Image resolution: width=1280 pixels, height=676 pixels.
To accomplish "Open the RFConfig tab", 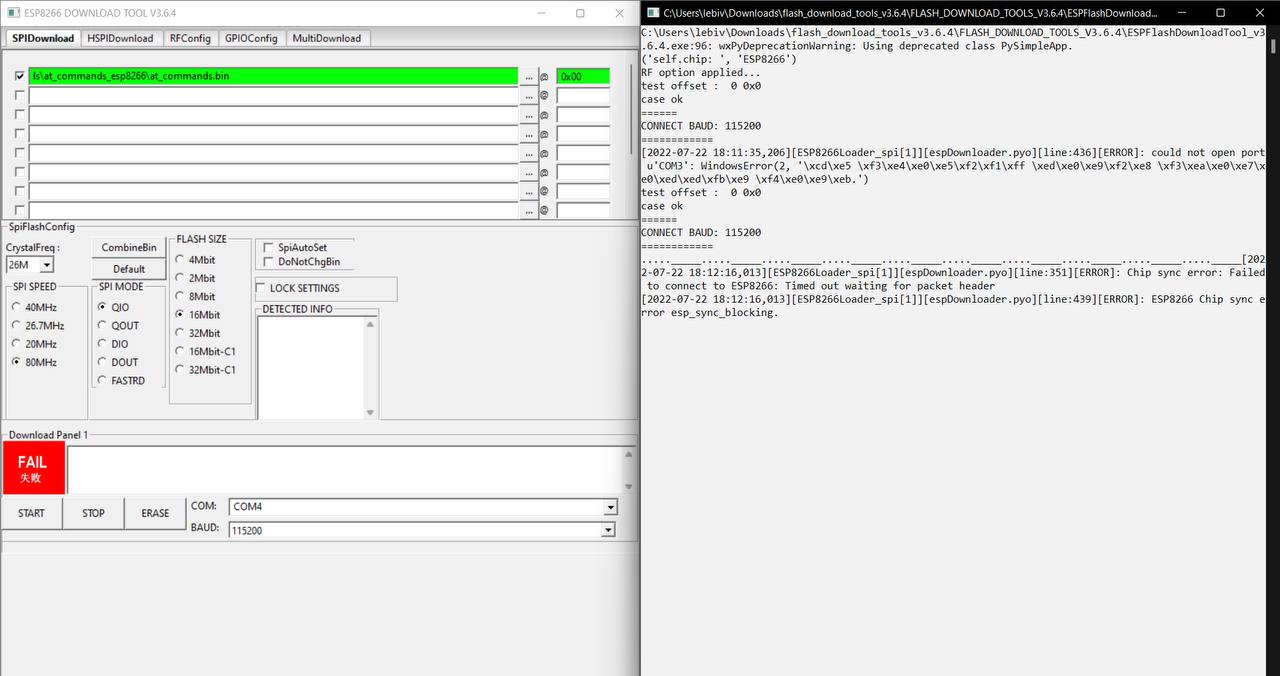I will click(190, 38).
